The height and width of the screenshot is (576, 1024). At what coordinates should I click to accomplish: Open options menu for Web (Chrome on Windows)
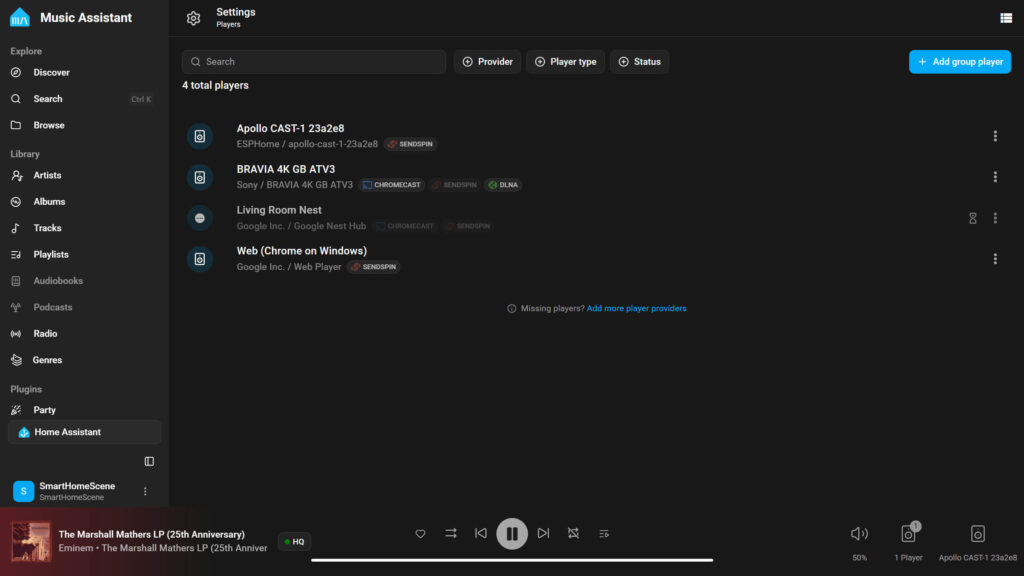tap(995, 259)
